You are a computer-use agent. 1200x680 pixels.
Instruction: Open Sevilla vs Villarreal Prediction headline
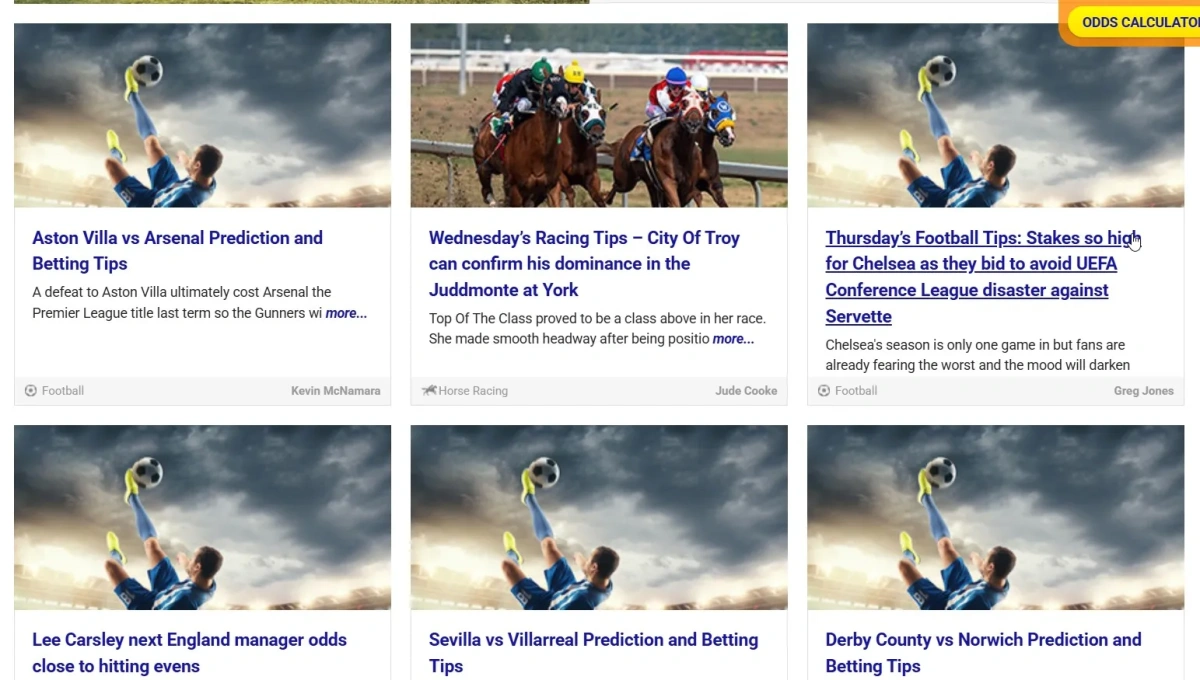[594, 653]
